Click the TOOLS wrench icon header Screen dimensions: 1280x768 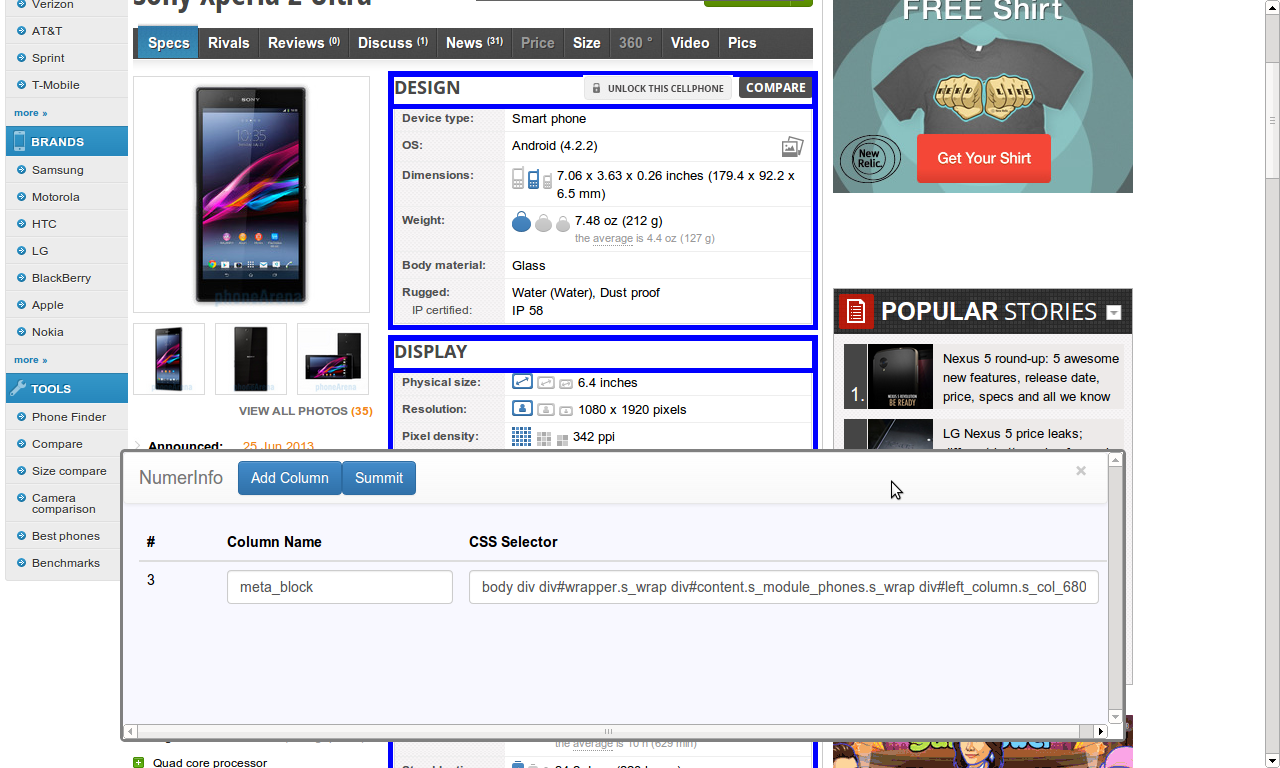pyautogui.click(x=18, y=388)
